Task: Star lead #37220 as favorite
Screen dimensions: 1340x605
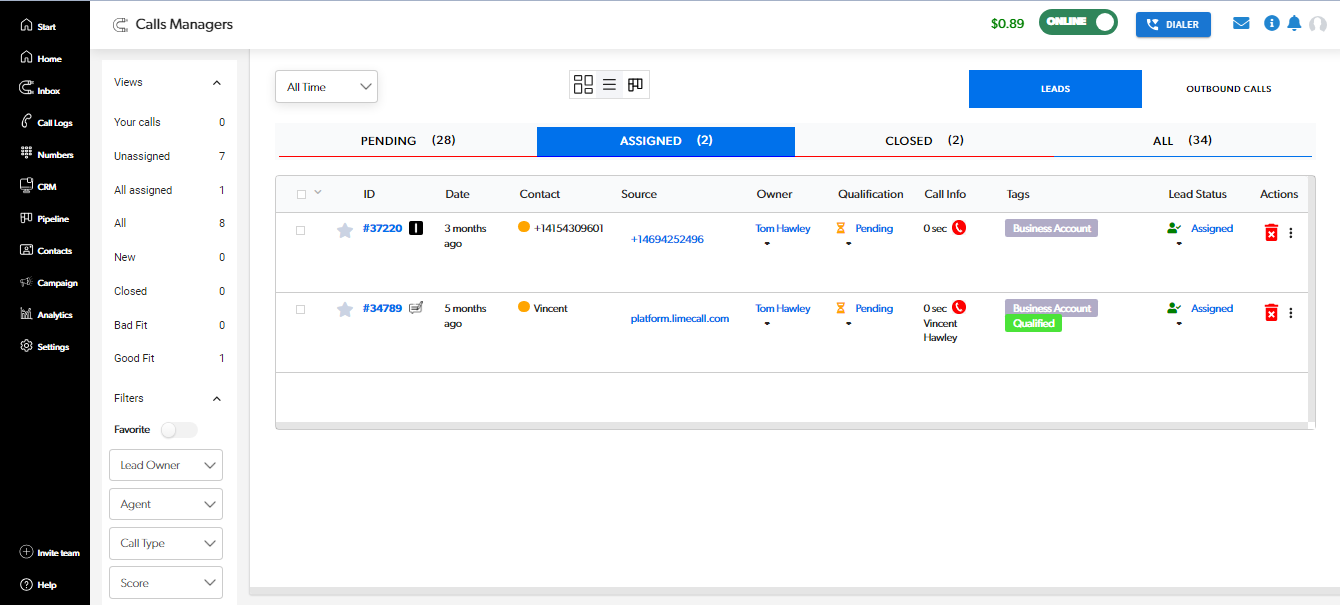Action: (x=345, y=230)
